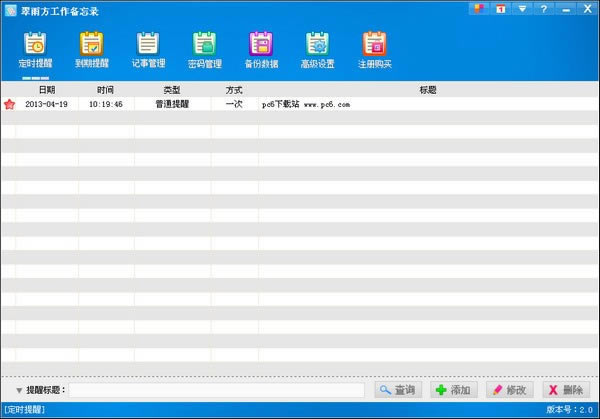Sort by the 日期 column header
Image resolution: width=600 pixels, height=419 pixels.
(x=47, y=90)
